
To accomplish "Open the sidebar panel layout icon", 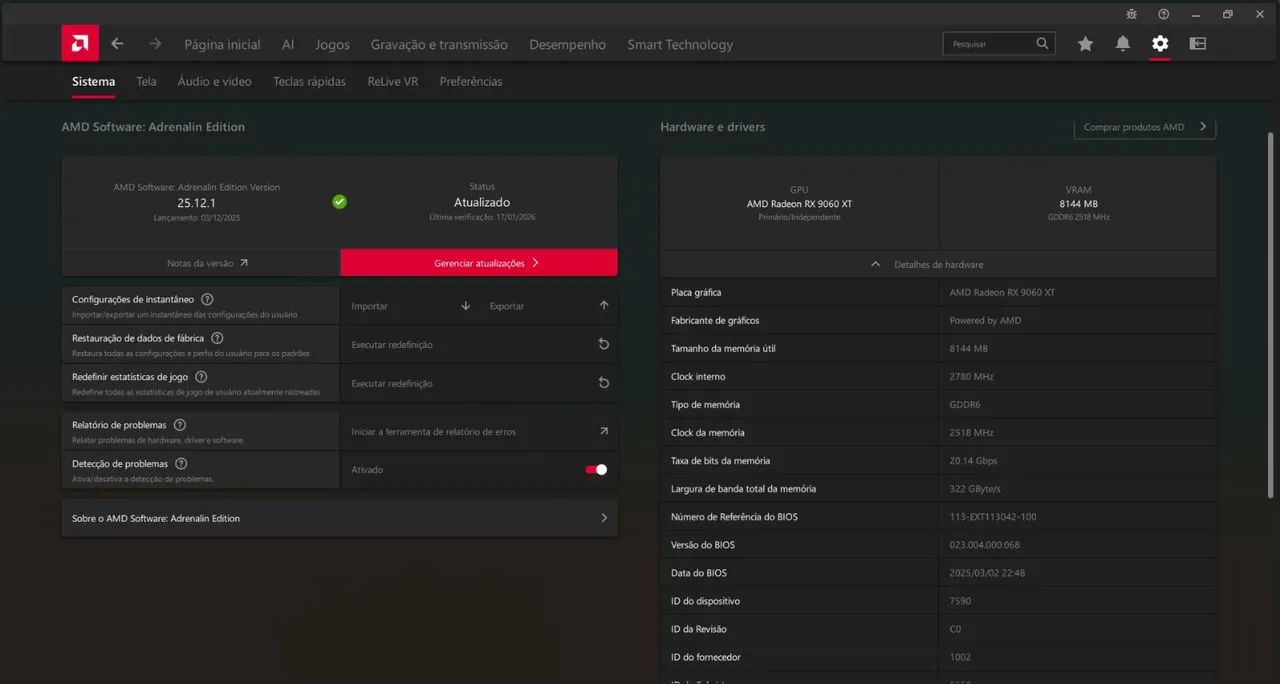I will 1197,44.
